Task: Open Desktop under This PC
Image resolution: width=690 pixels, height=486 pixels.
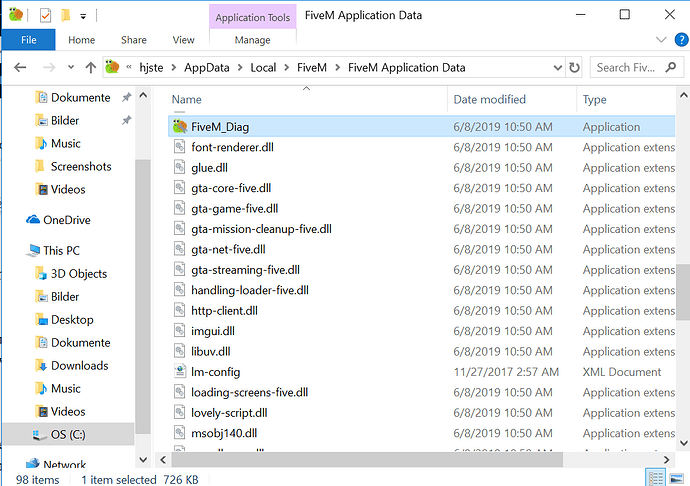Action: pyautogui.click(x=65, y=320)
